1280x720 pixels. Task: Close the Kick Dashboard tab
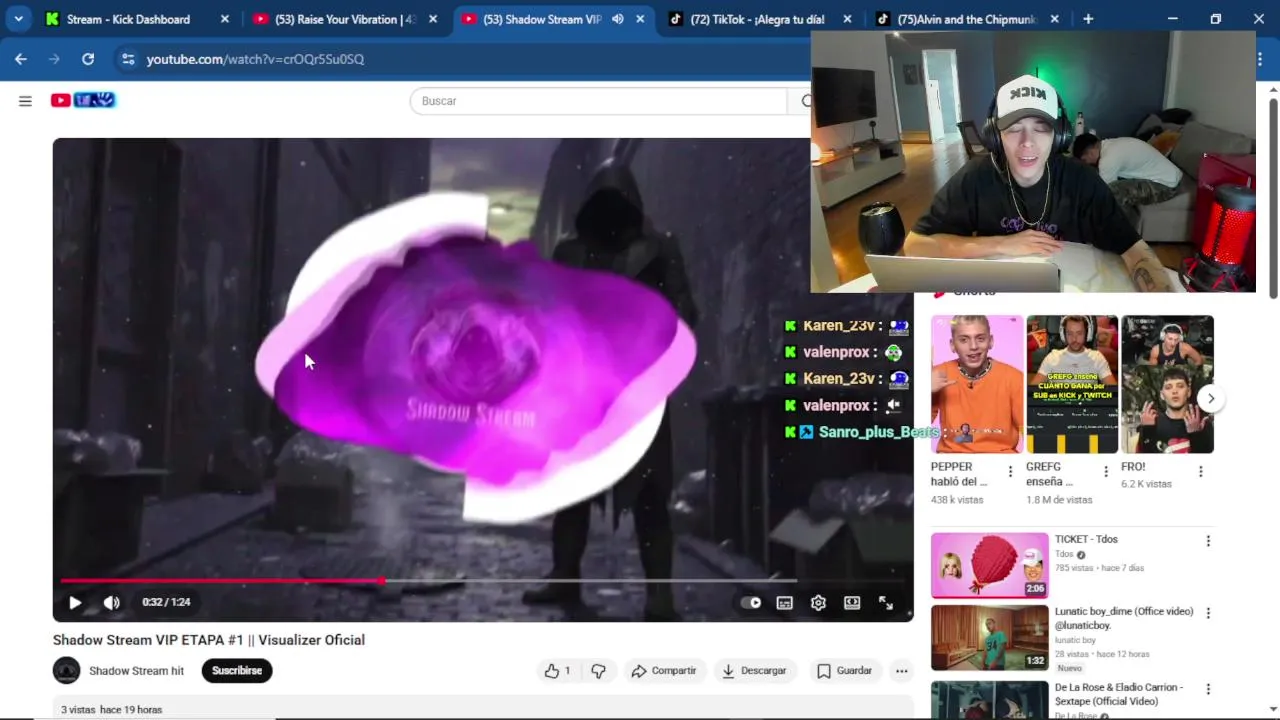click(x=224, y=19)
